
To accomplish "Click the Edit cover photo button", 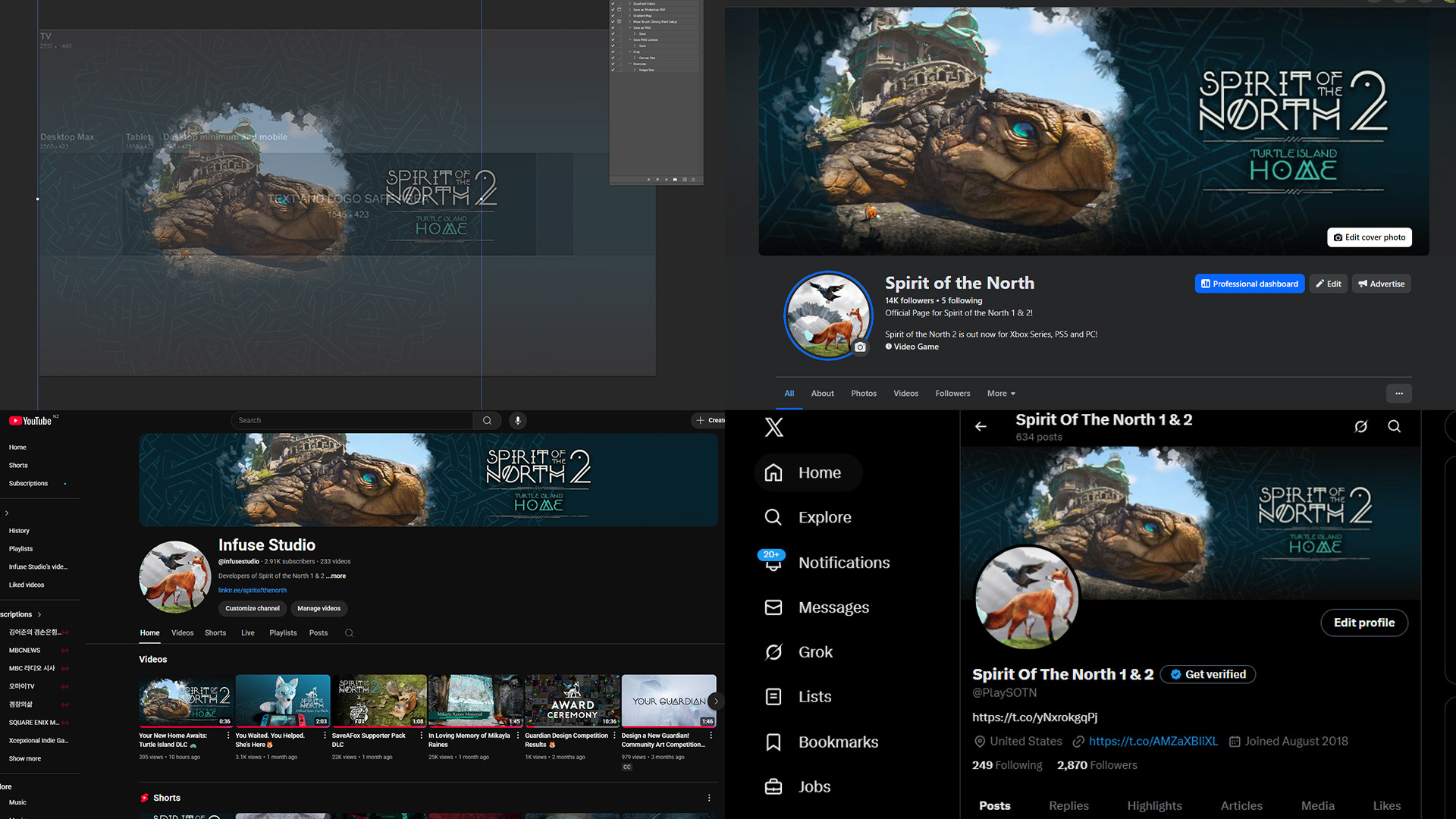I will (1369, 237).
